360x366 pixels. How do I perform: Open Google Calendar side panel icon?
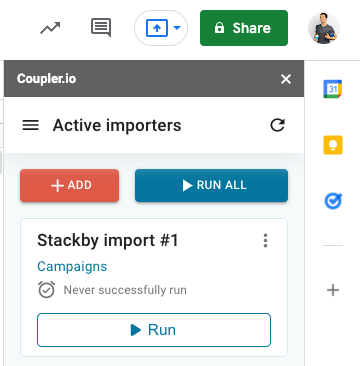pos(333,89)
